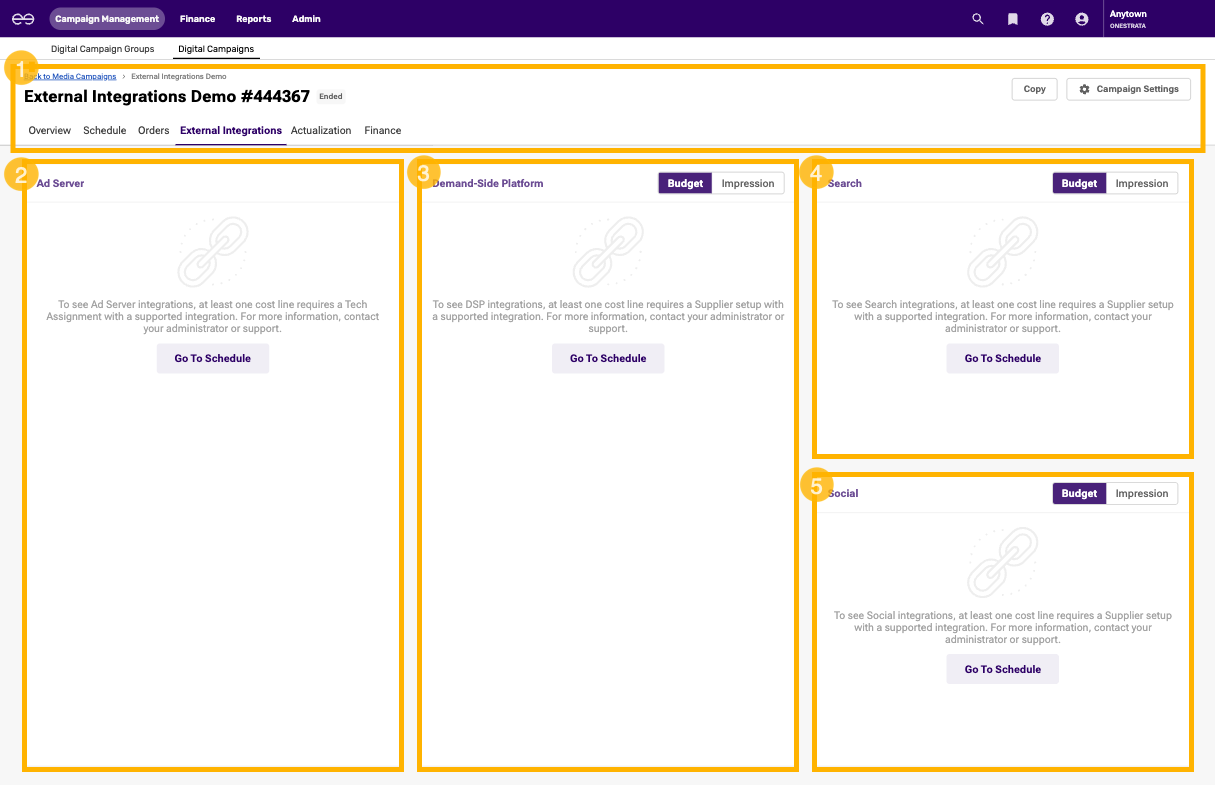The image size is (1215, 785).
Task: Open Campaign Settings with the gear icon
Action: pyautogui.click(x=1128, y=89)
